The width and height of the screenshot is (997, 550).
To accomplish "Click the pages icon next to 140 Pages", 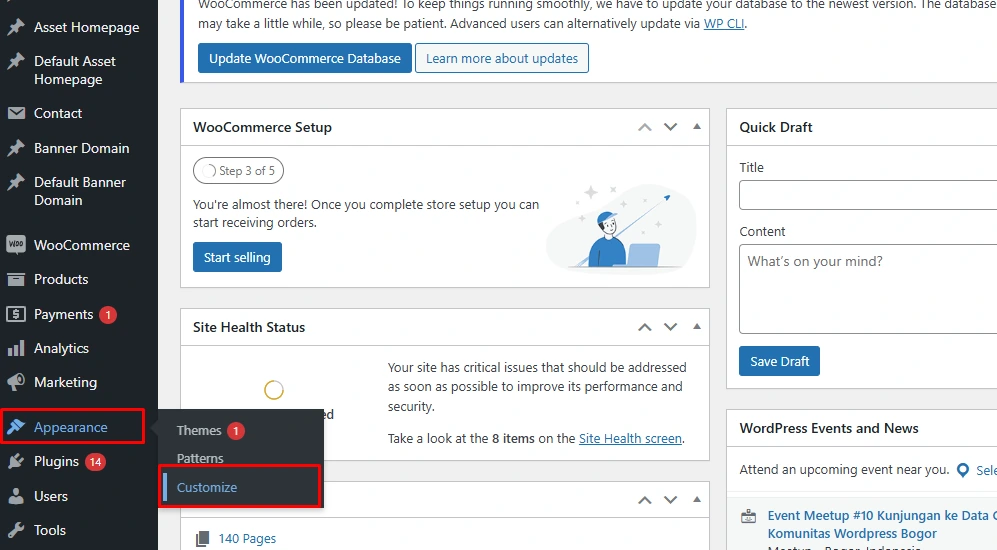I will [x=202, y=539].
